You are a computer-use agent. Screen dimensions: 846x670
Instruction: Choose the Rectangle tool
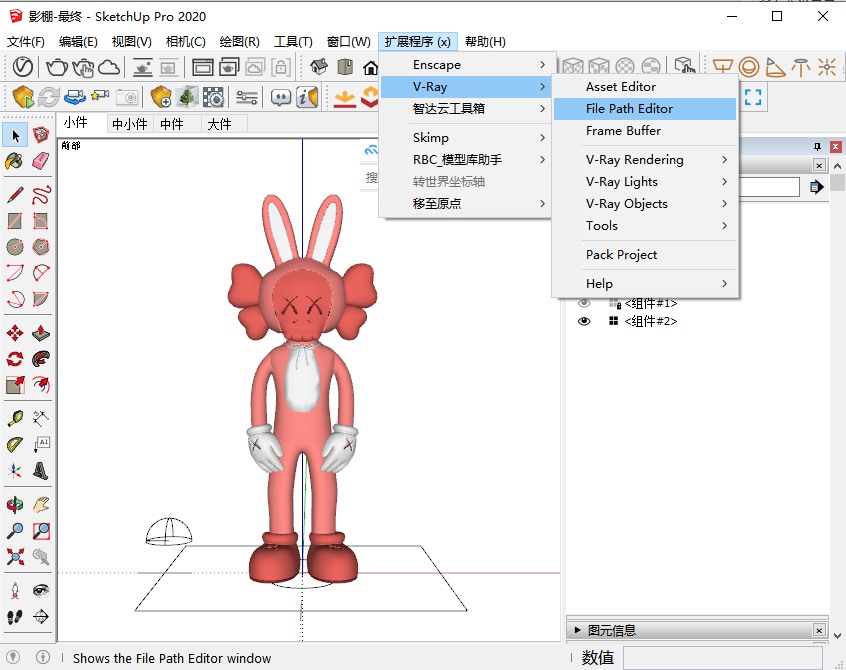tap(15, 221)
